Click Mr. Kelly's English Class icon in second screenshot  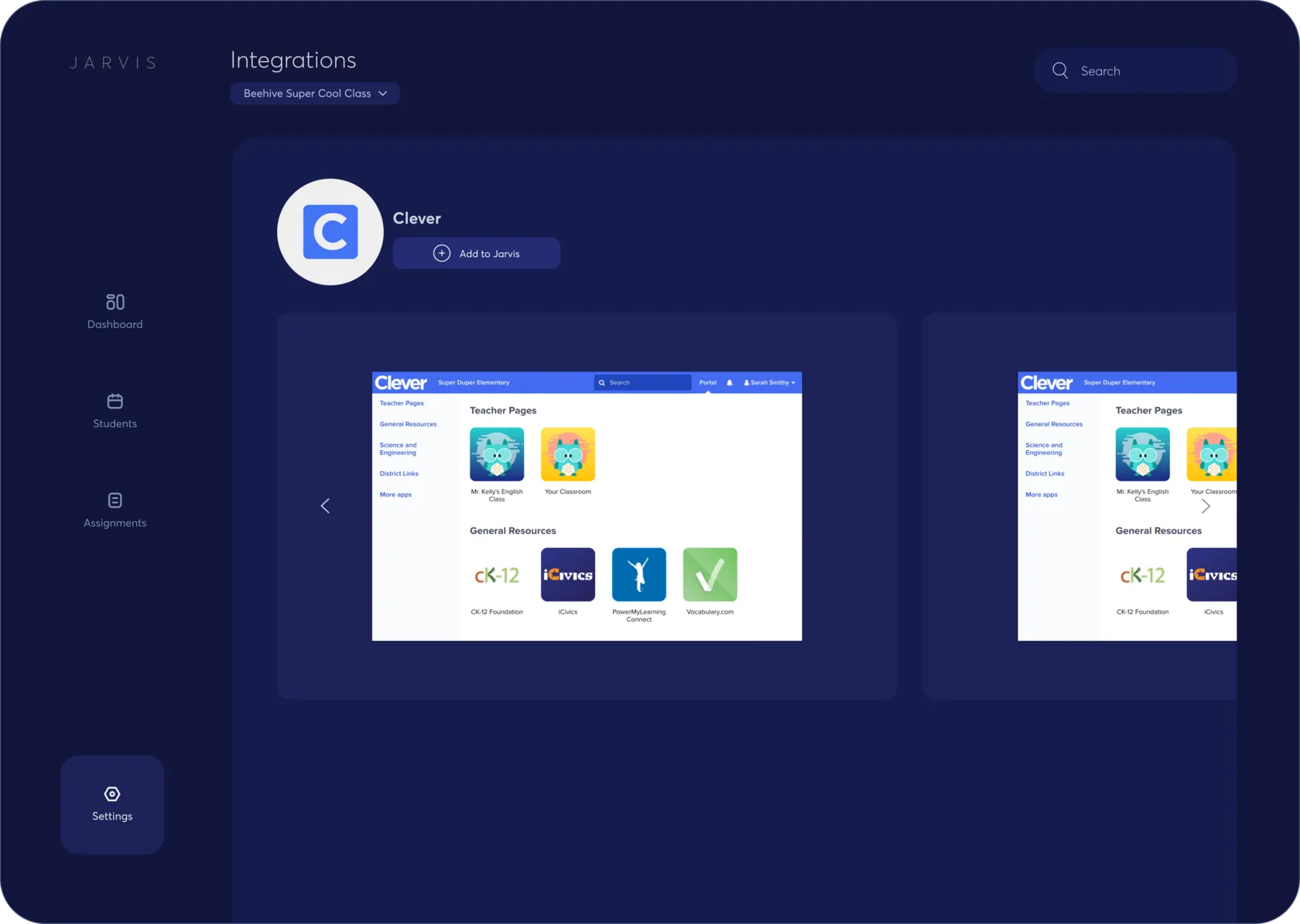coord(1142,454)
